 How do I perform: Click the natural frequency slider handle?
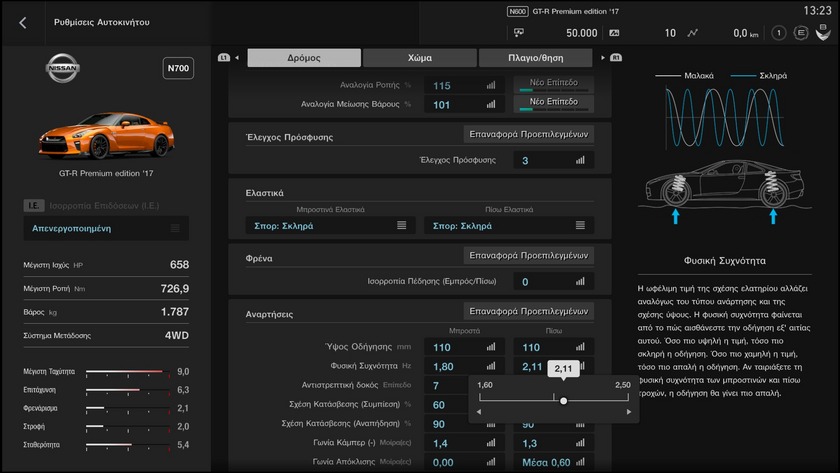(x=564, y=400)
